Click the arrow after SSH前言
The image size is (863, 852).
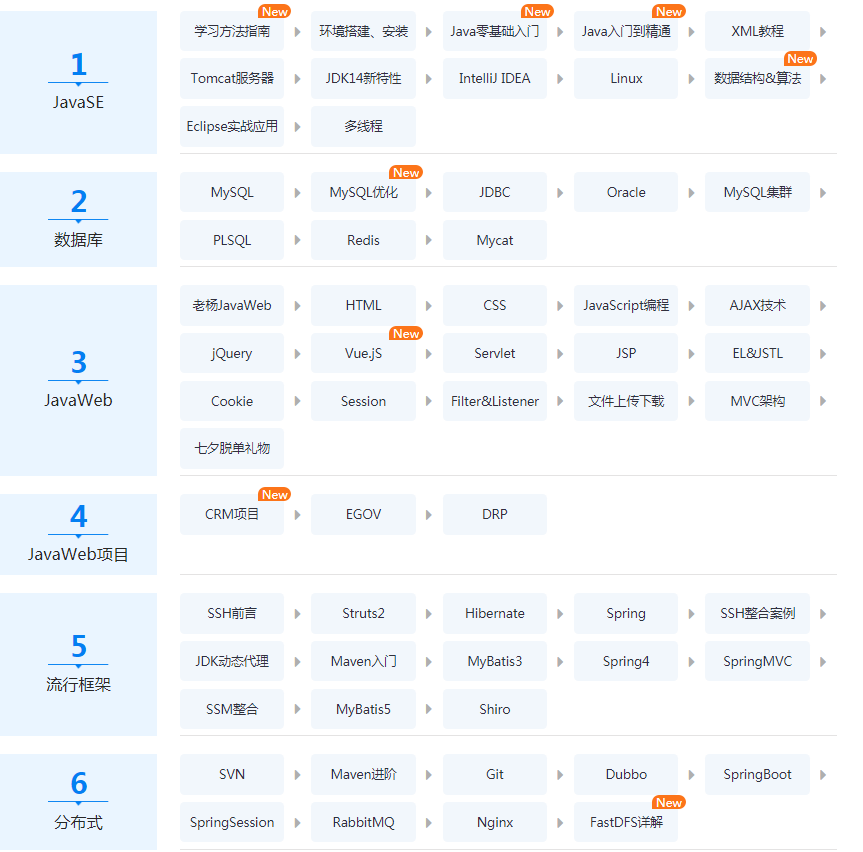pyautogui.click(x=297, y=614)
